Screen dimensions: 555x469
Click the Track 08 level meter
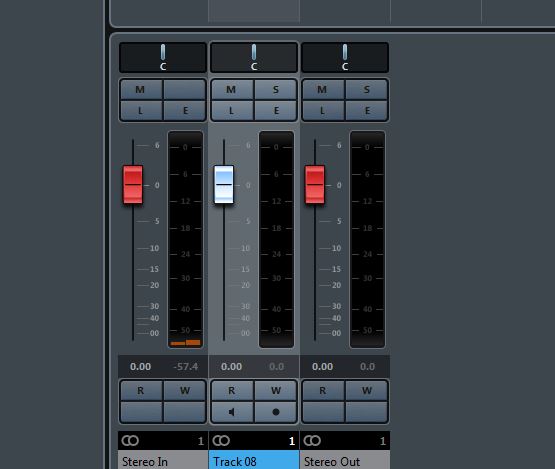pos(276,240)
